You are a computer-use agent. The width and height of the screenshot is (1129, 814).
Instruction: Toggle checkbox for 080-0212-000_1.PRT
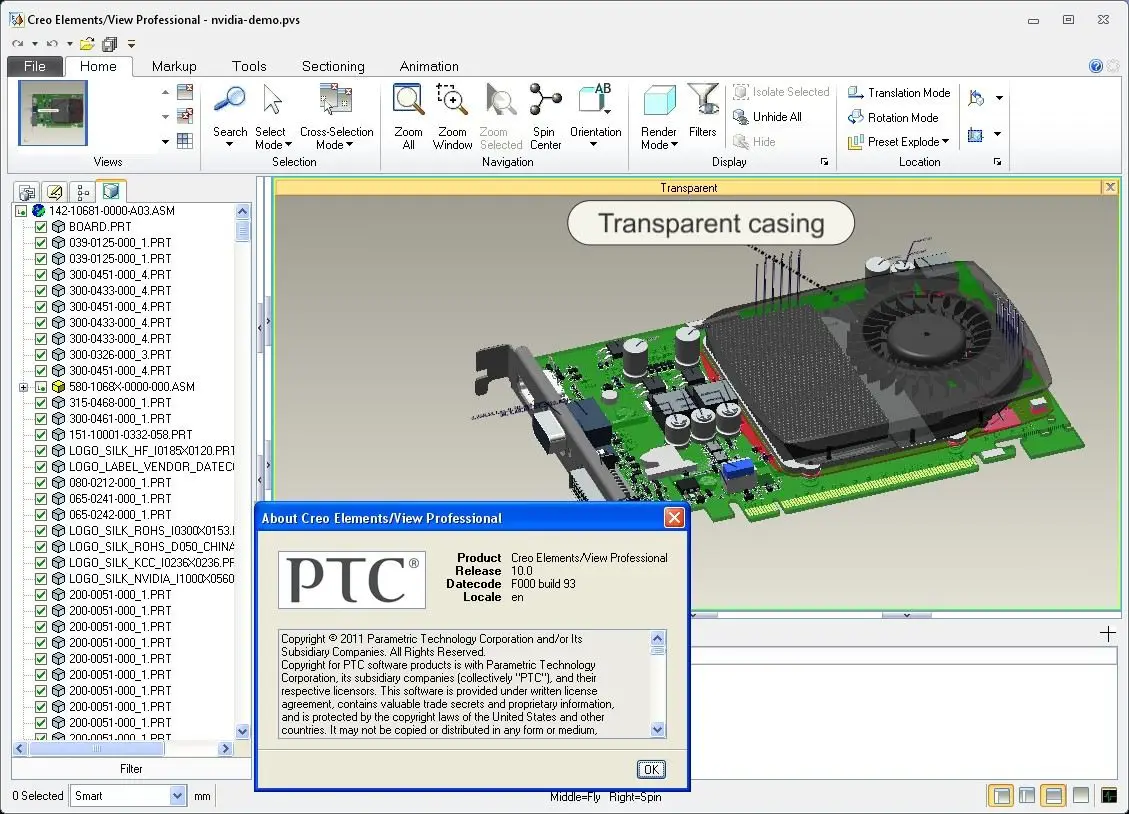tap(41, 483)
